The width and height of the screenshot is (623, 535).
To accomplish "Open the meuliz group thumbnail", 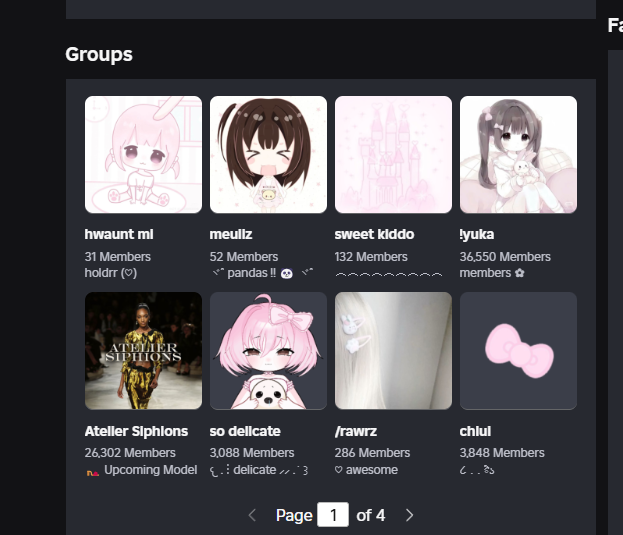I will pos(268,155).
